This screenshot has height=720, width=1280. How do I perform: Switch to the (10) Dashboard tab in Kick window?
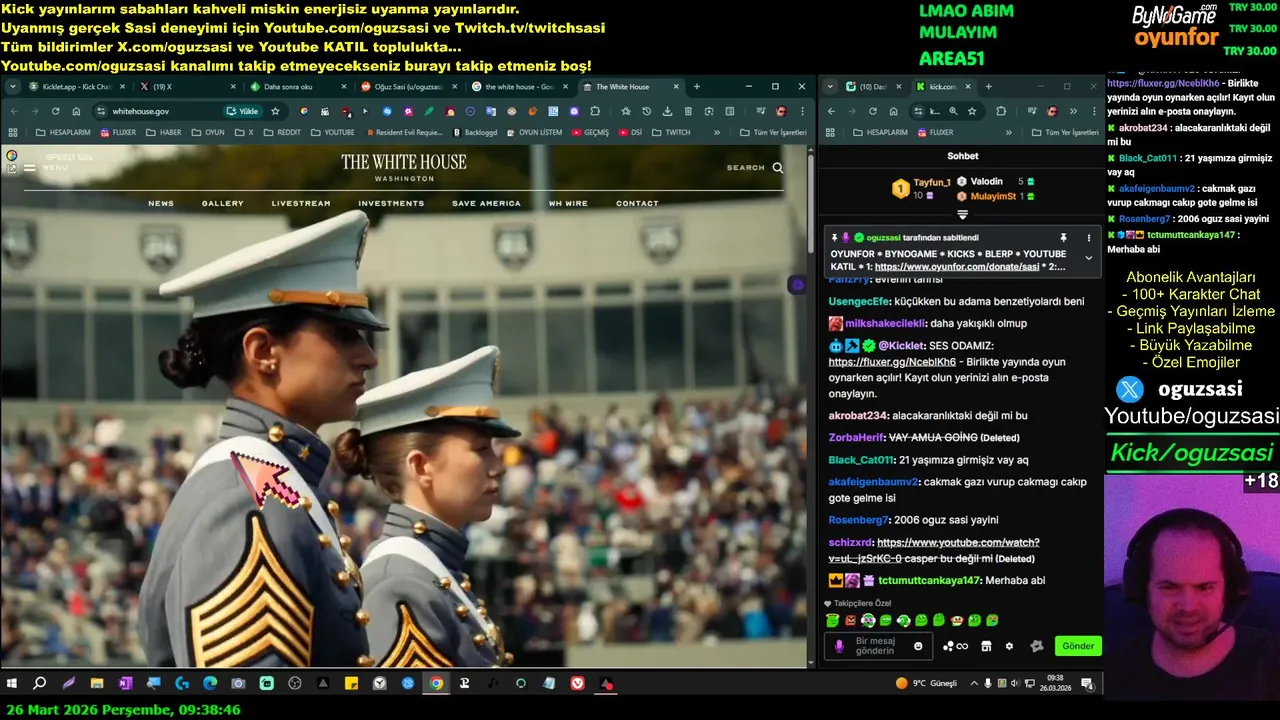point(872,87)
